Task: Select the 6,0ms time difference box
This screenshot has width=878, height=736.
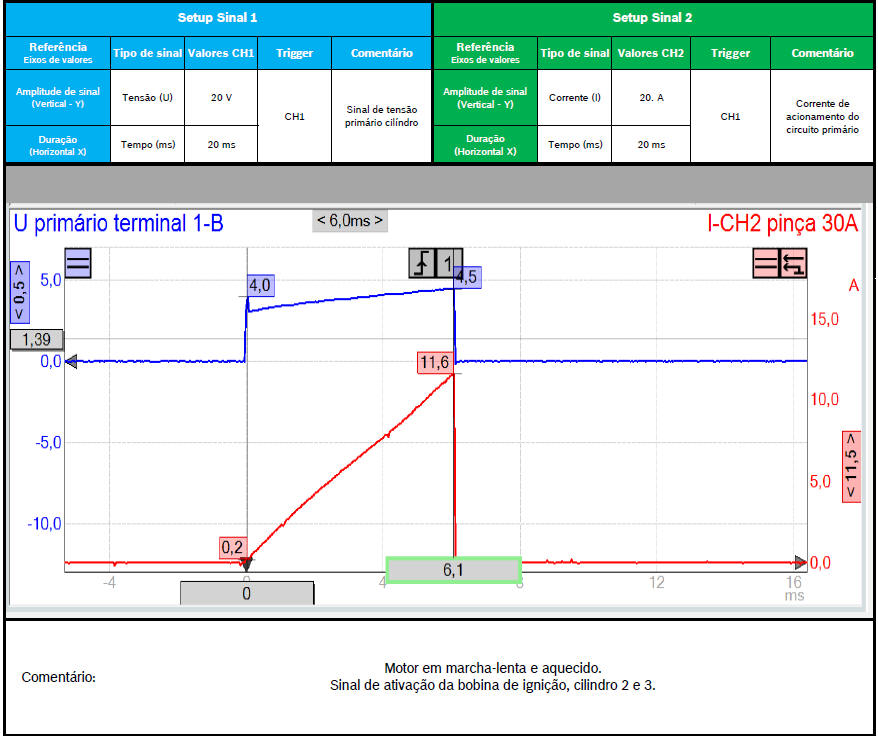Action: point(349,220)
